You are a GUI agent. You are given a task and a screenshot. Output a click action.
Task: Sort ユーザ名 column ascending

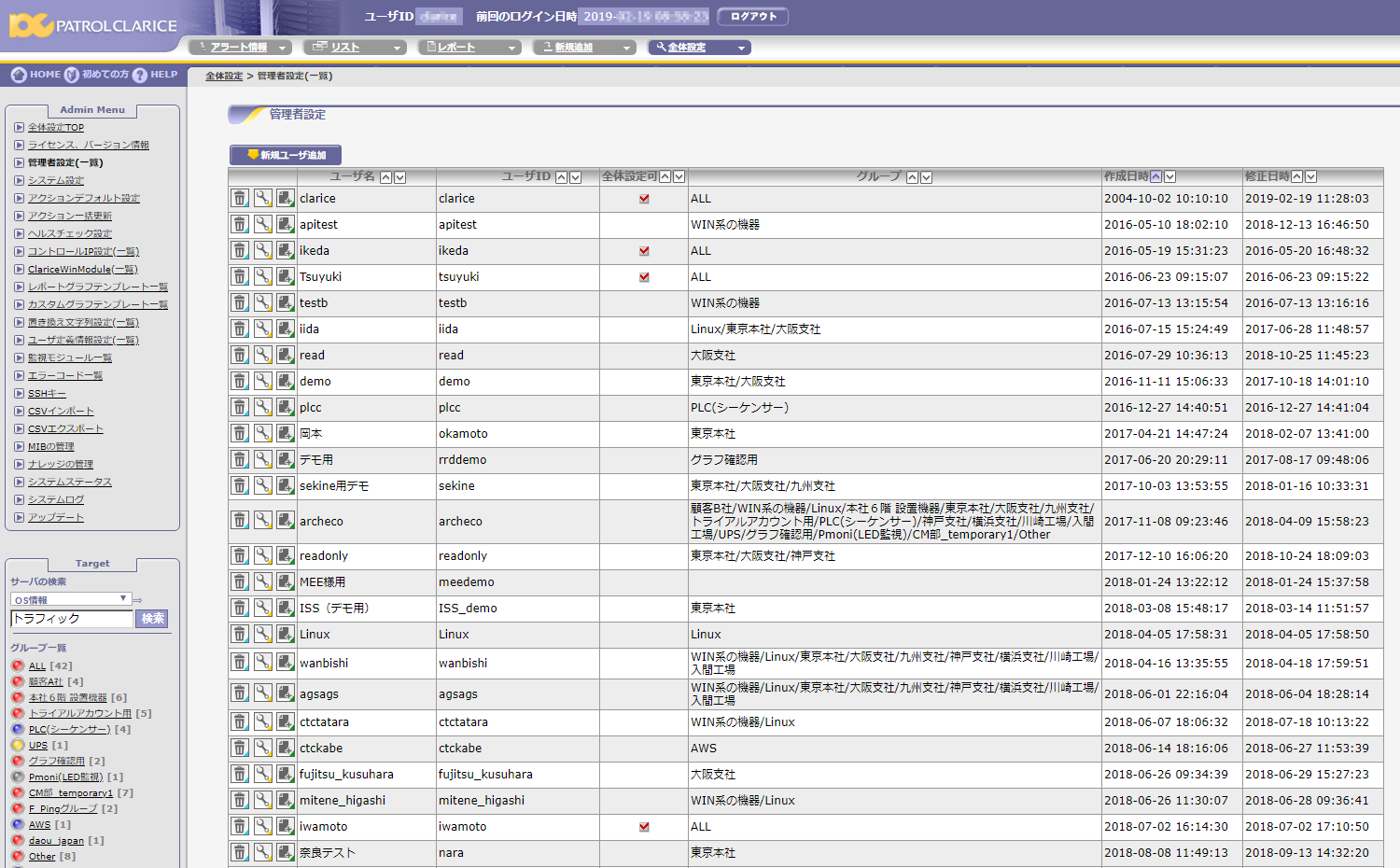(x=385, y=177)
